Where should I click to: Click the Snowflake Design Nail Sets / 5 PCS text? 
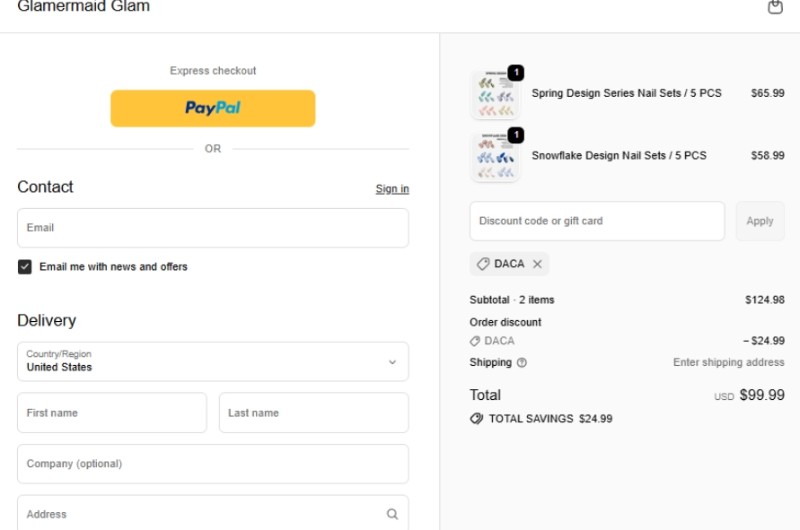tap(619, 156)
